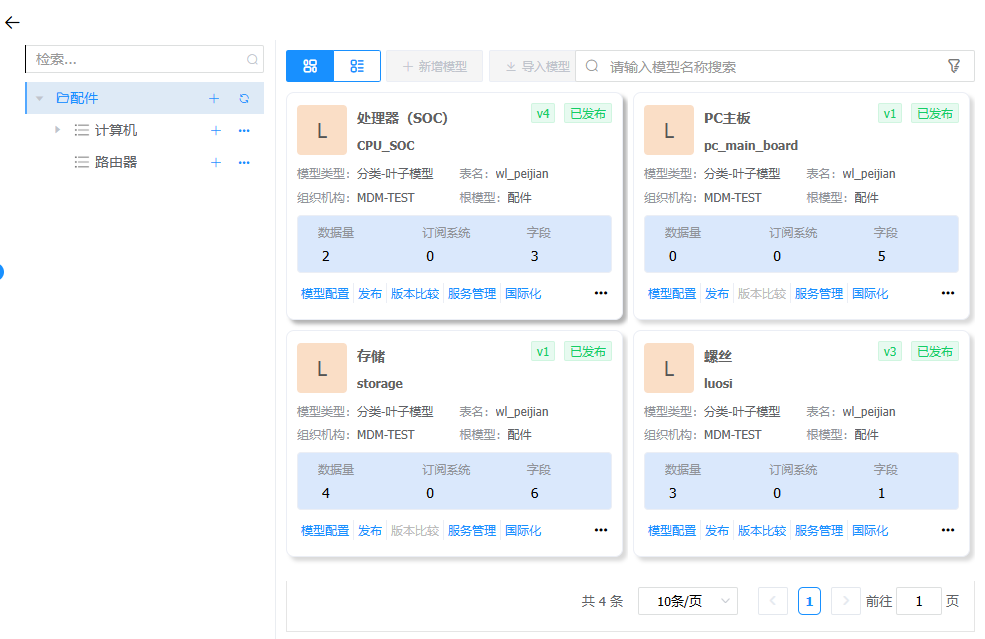Switch to card grid view
The width and height of the screenshot is (985, 639).
(x=310, y=66)
